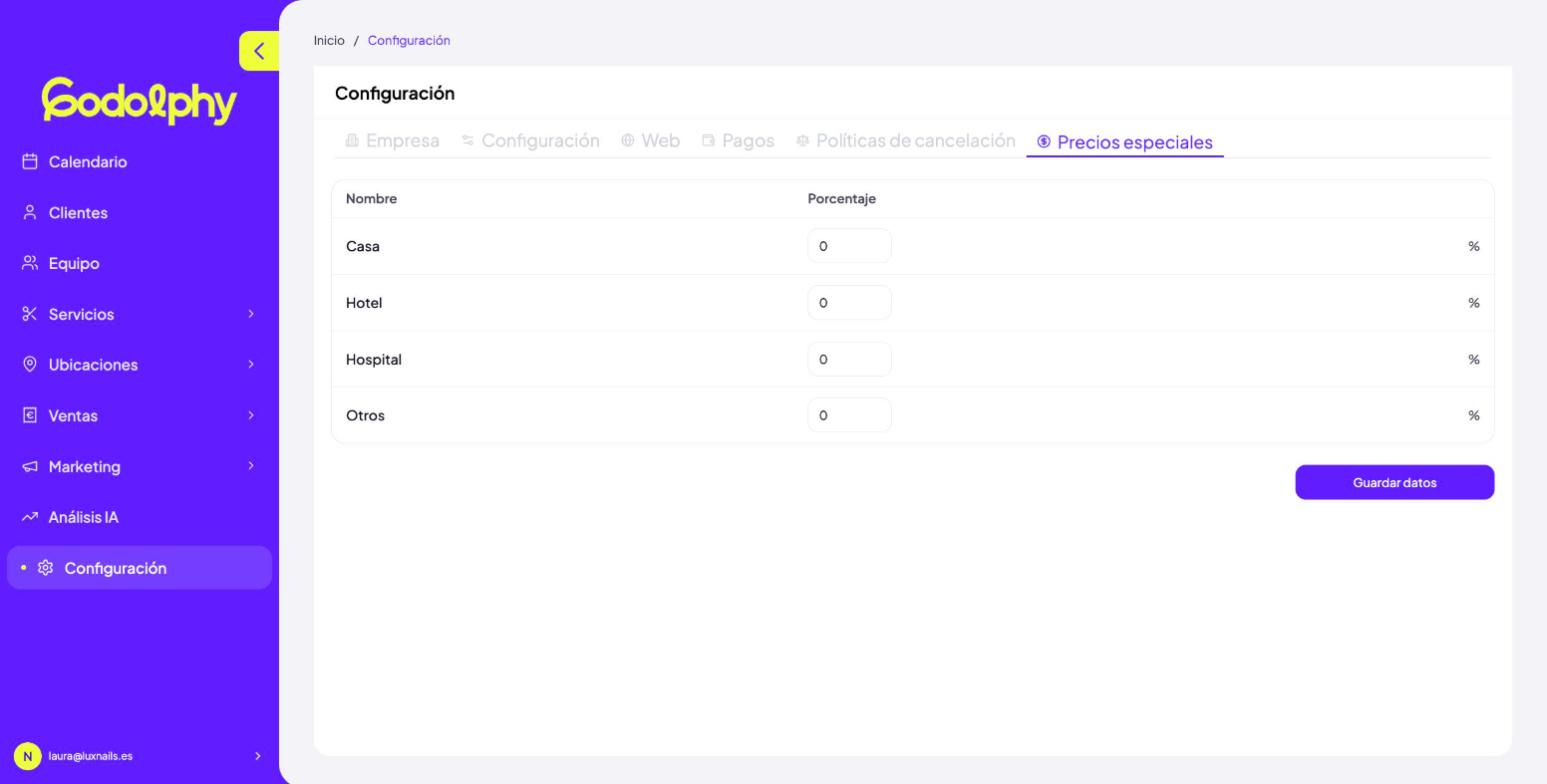Click the Precios especiales coin icon
The height and width of the screenshot is (784, 1547).
[x=1044, y=142]
